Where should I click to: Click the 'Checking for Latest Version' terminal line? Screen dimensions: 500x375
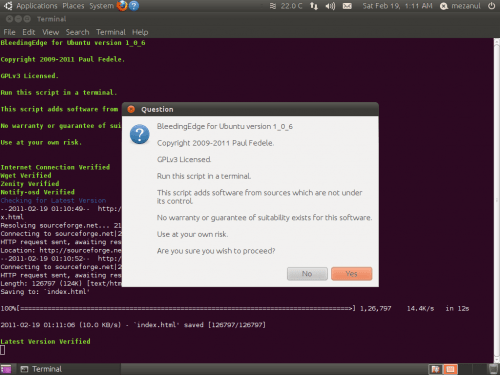53,200
